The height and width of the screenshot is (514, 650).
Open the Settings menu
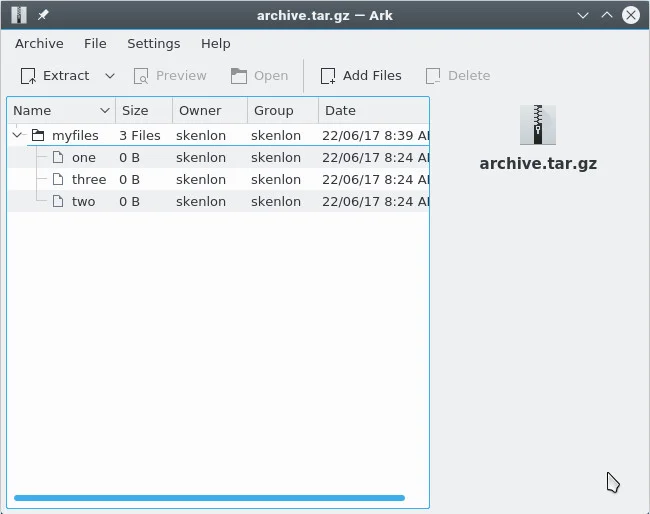tap(154, 44)
